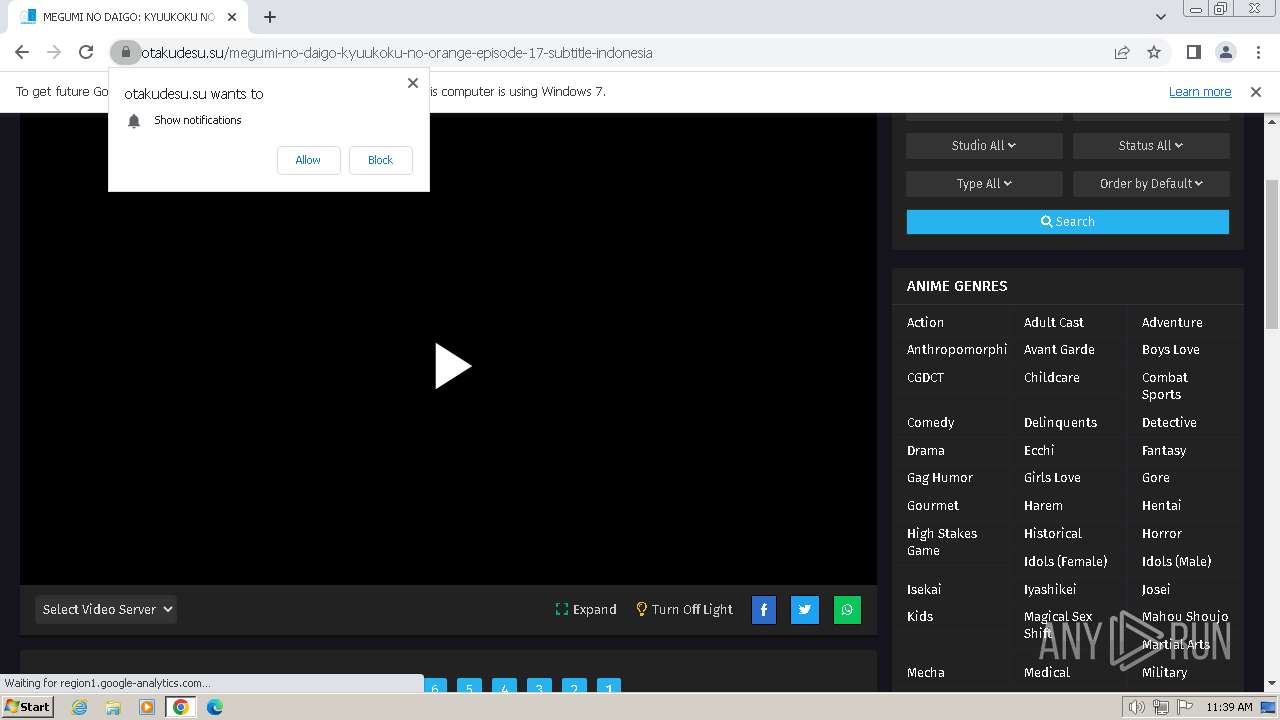The height and width of the screenshot is (720, 1280).
Task: Open the Status All dropdown
Action: [1151, 145]
